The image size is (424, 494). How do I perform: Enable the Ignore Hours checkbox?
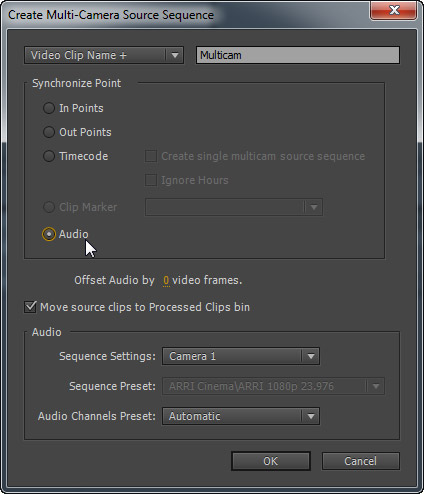pos(151,180)
